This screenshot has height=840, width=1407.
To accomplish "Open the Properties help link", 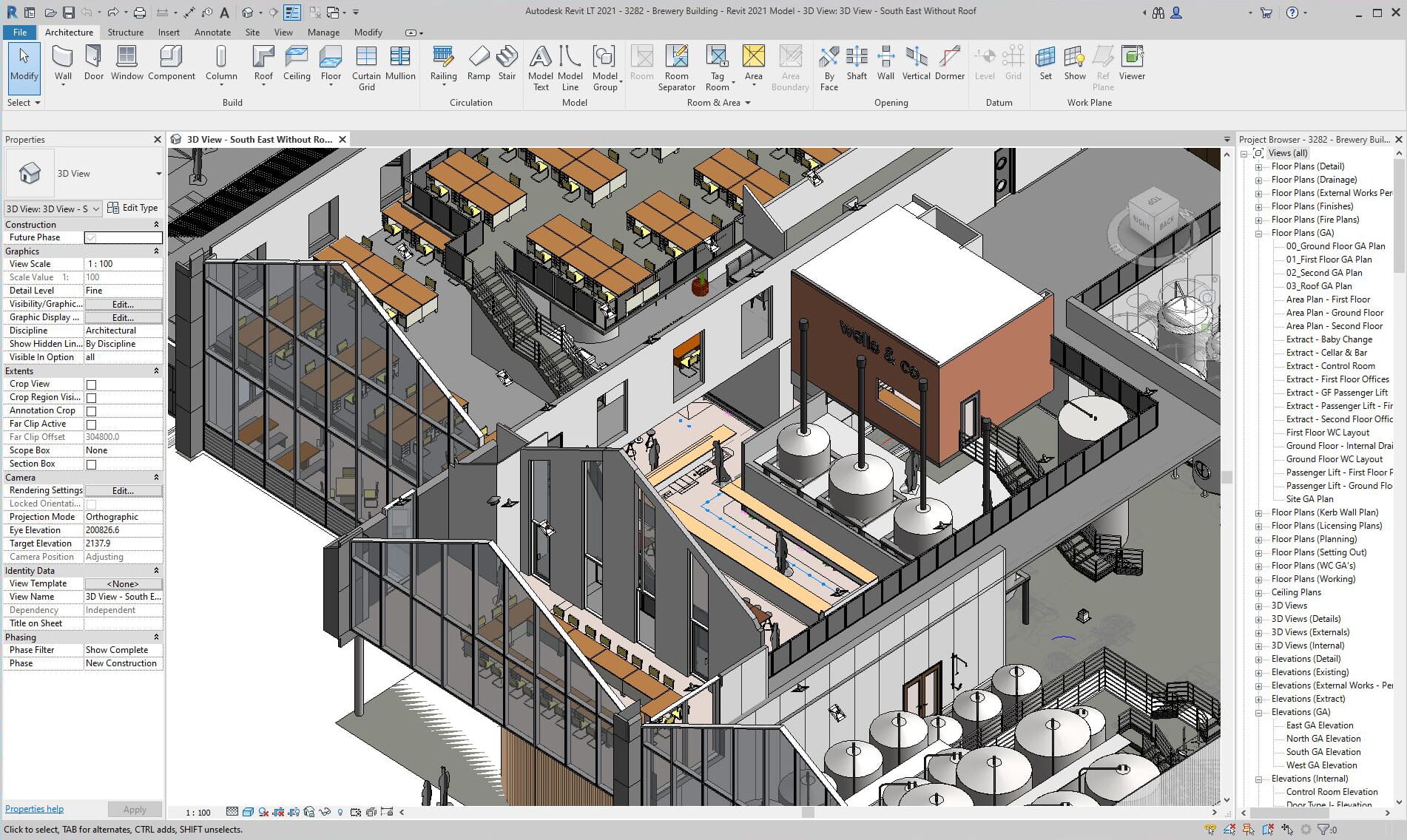I will point(34,808).
